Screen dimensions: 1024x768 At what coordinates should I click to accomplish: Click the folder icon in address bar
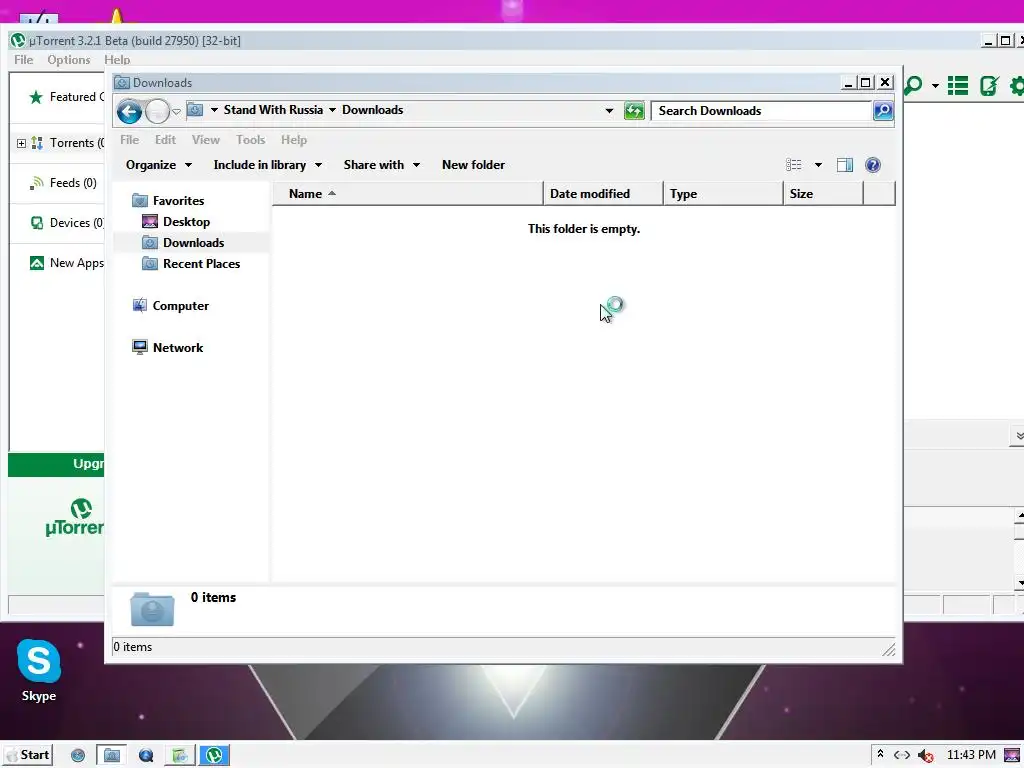[x=195, y=110]
